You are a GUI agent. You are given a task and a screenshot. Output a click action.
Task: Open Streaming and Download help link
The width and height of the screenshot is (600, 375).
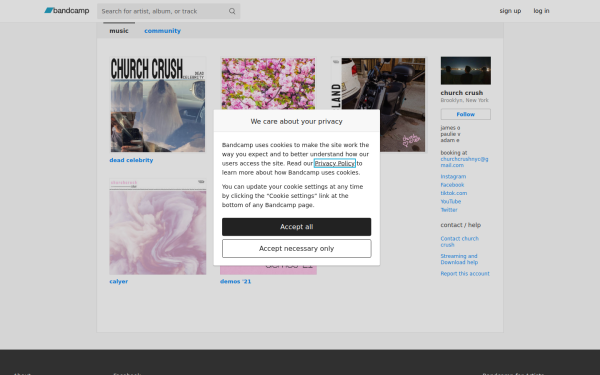[x=459, y=259]
